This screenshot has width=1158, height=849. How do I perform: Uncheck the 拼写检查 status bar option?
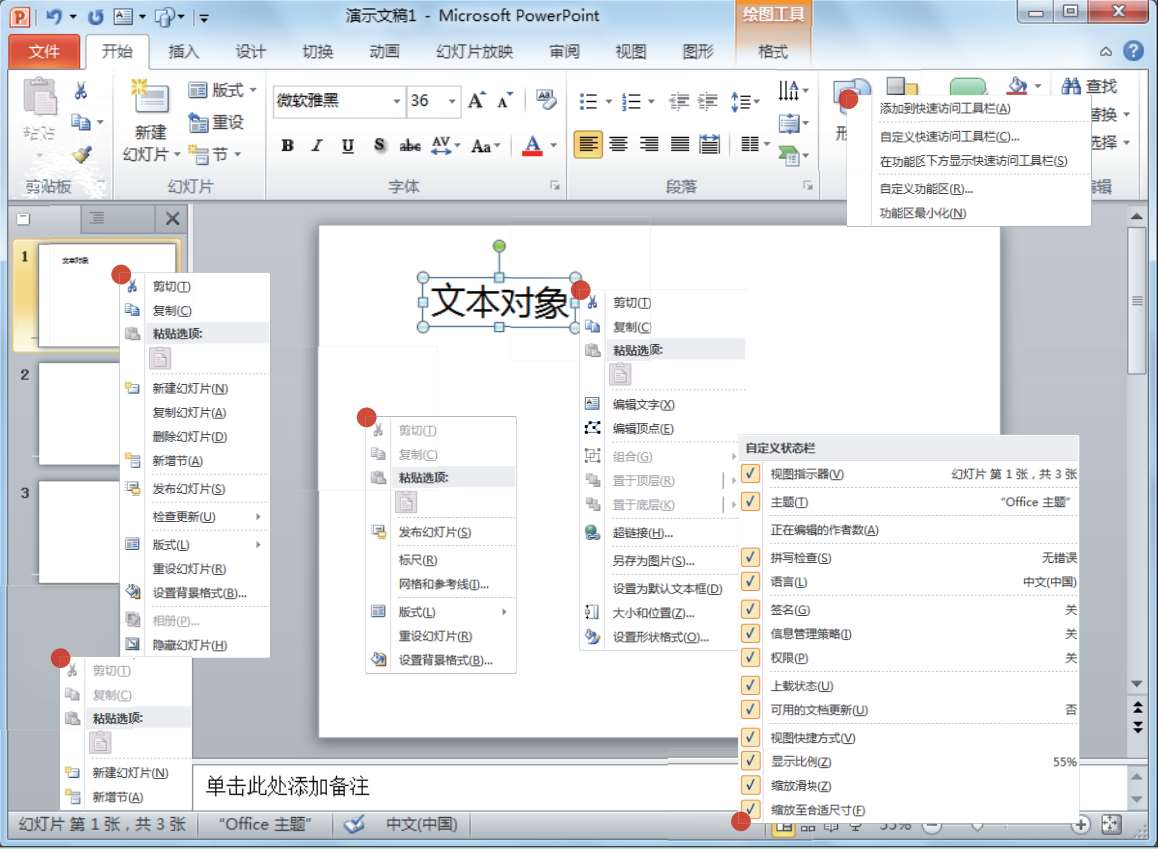pyautogui.click(x=752, y=557)
